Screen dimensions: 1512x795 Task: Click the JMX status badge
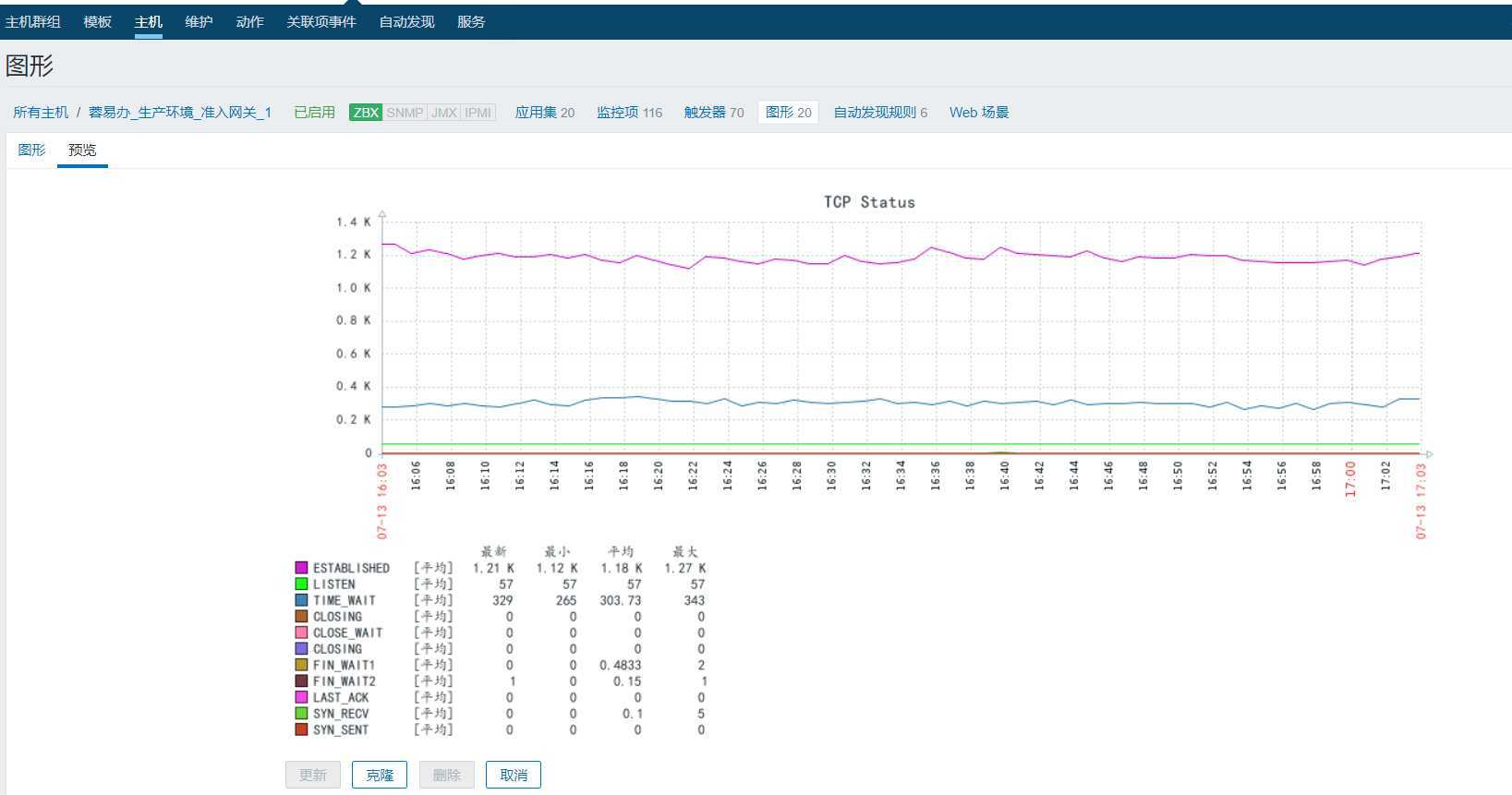pos(443,113)
